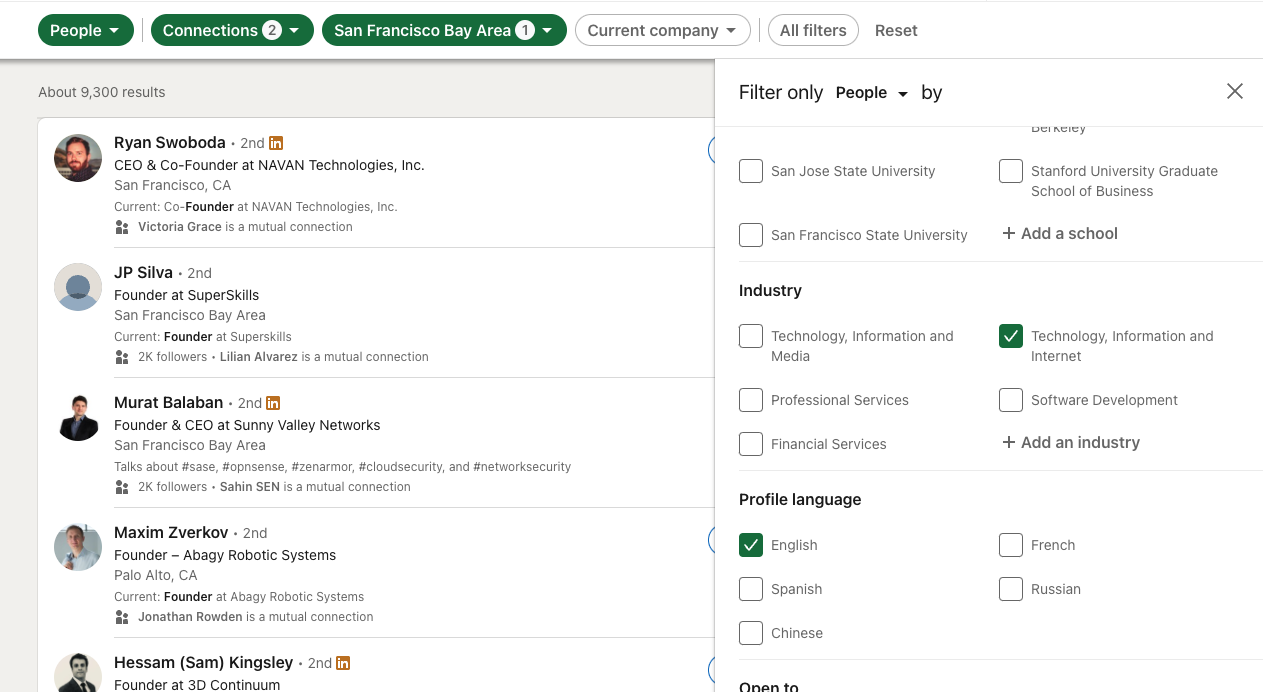1263x692 pixels.
Task: Uncheck English profile language
Action: point(751,545)
